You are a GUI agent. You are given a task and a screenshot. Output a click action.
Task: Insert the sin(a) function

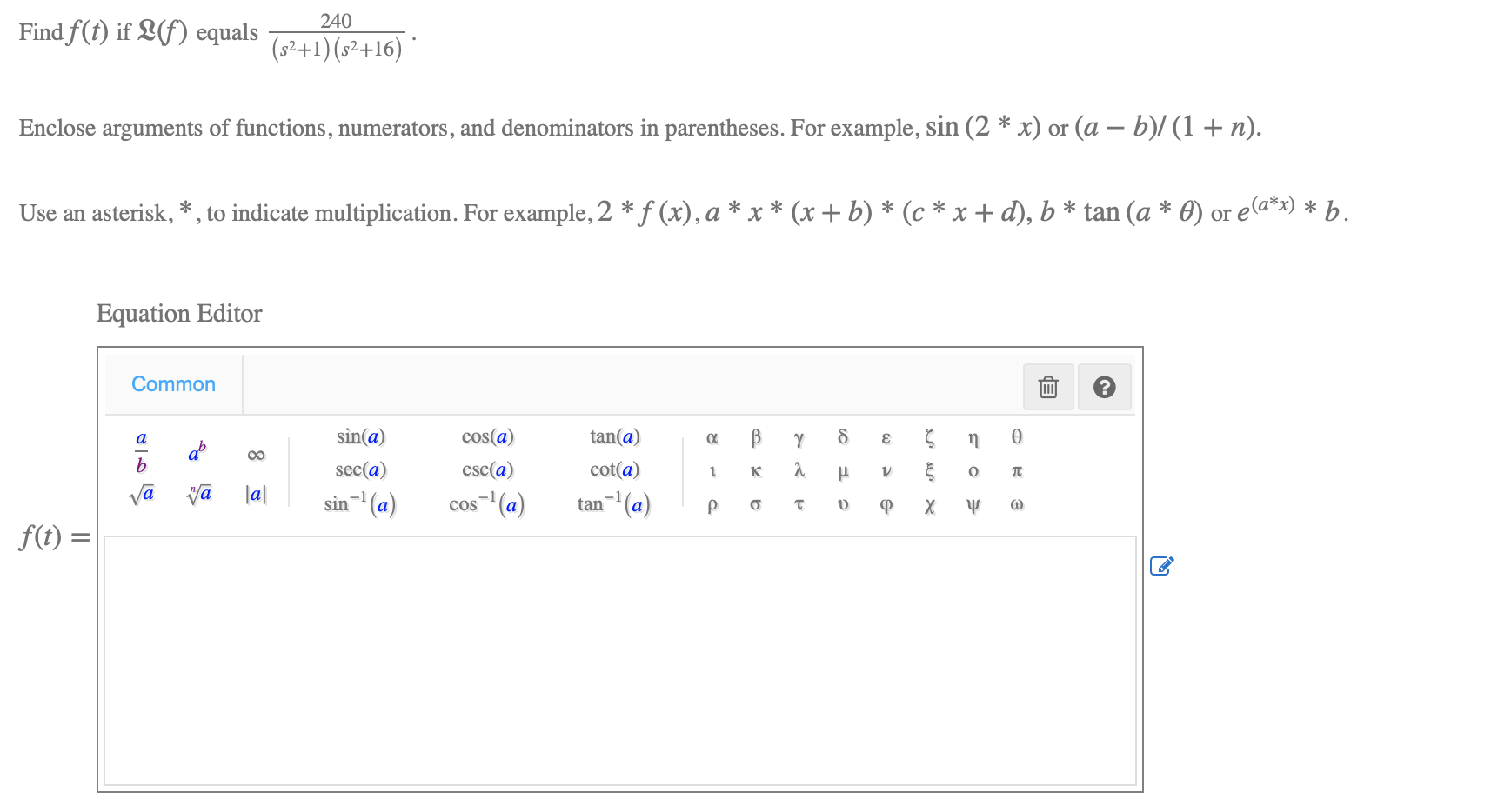tap(359, 436)
